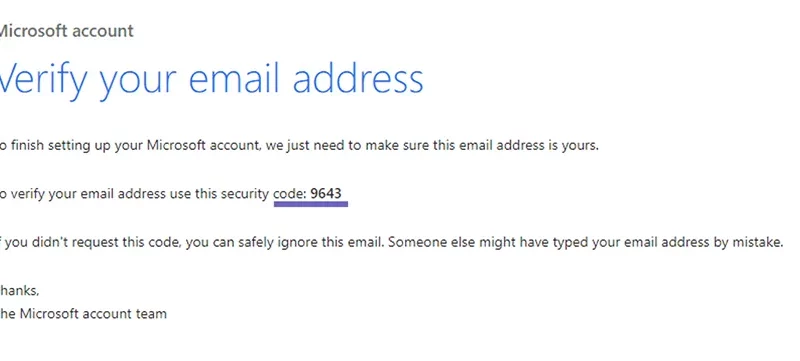Image resolution: width=800 pixels, height=361 pixels.
Task: Click the security code number 9643
Action: [x=326, y=193]
